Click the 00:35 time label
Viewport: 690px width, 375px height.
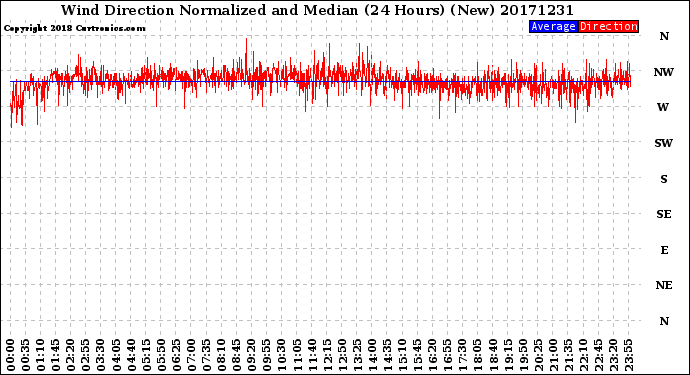(26, 355)
